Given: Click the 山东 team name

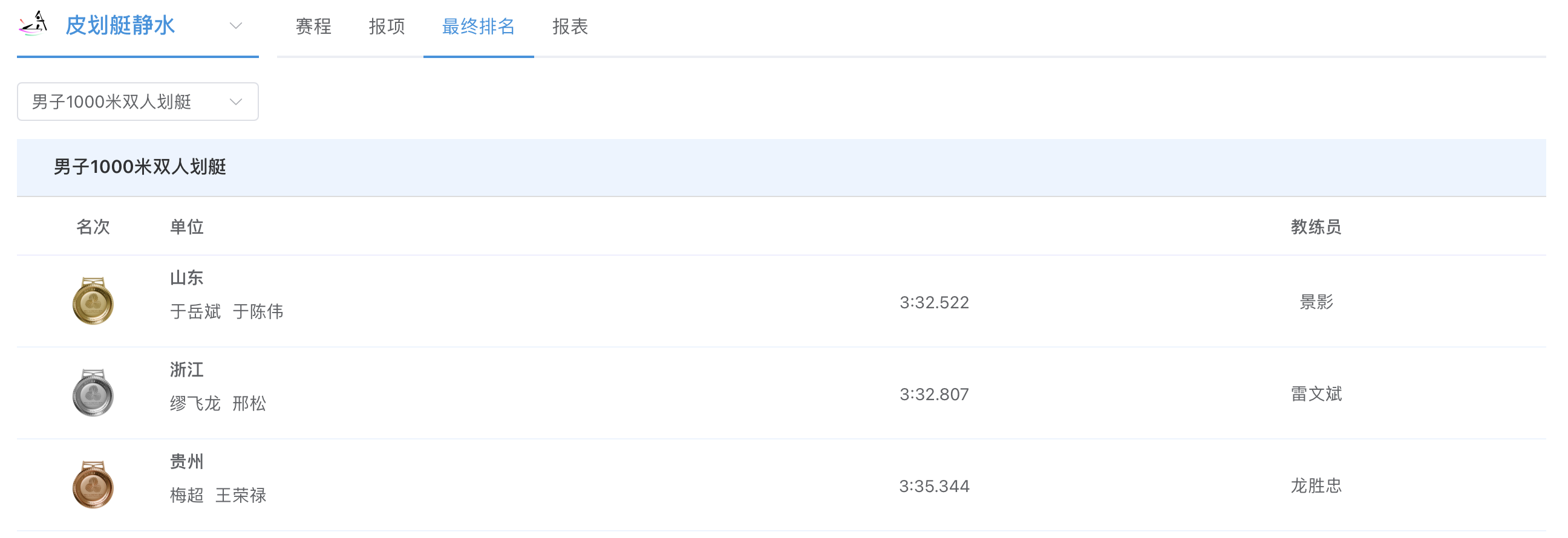Looking at the screenshot, I should point(186,278).
